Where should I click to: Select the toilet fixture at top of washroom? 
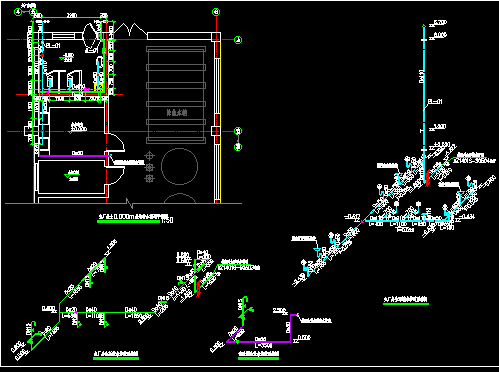[x=90, y=35]
